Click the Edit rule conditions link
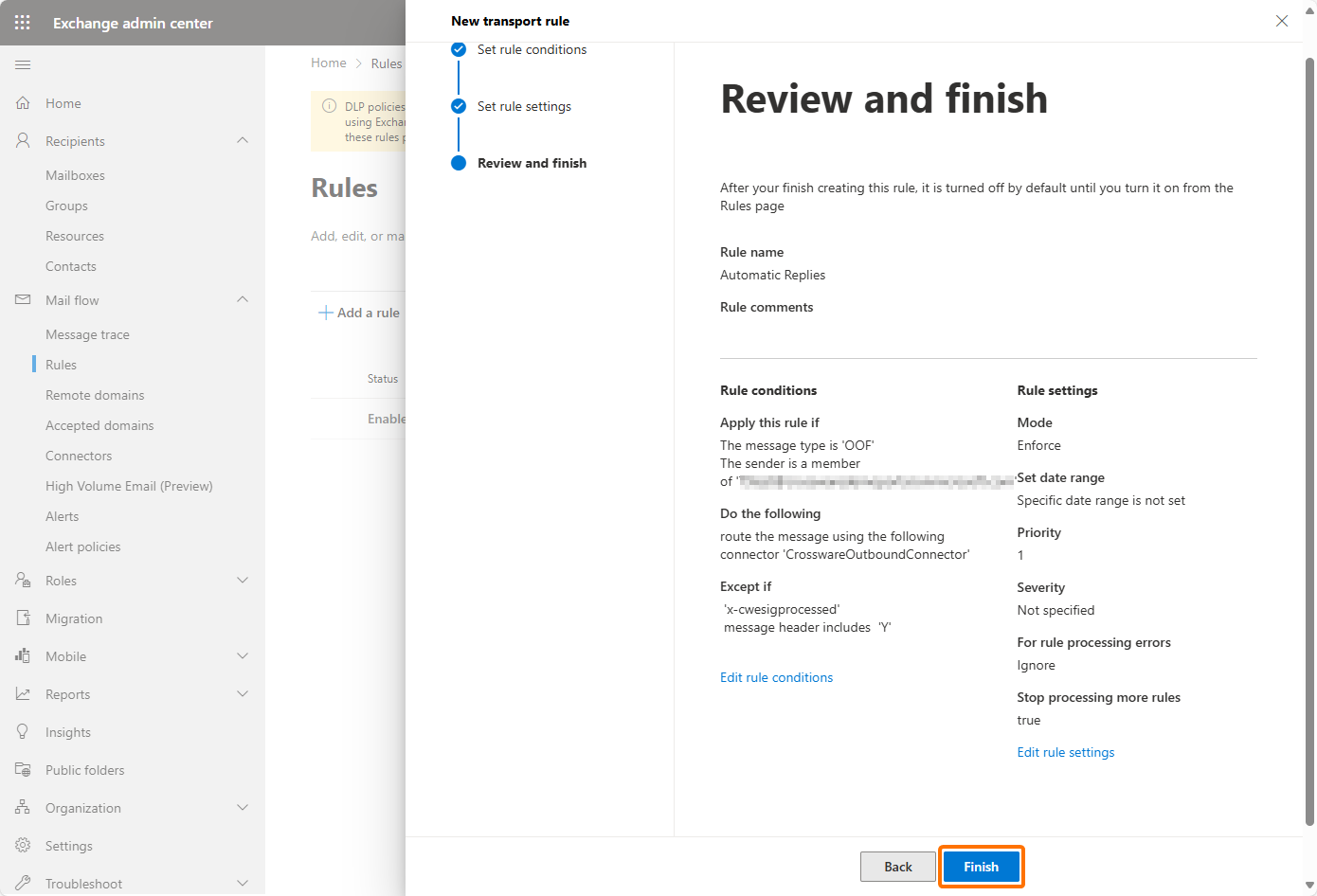Screen dimensions: 1317x896 pyautogui.click(x=776, y=677)
